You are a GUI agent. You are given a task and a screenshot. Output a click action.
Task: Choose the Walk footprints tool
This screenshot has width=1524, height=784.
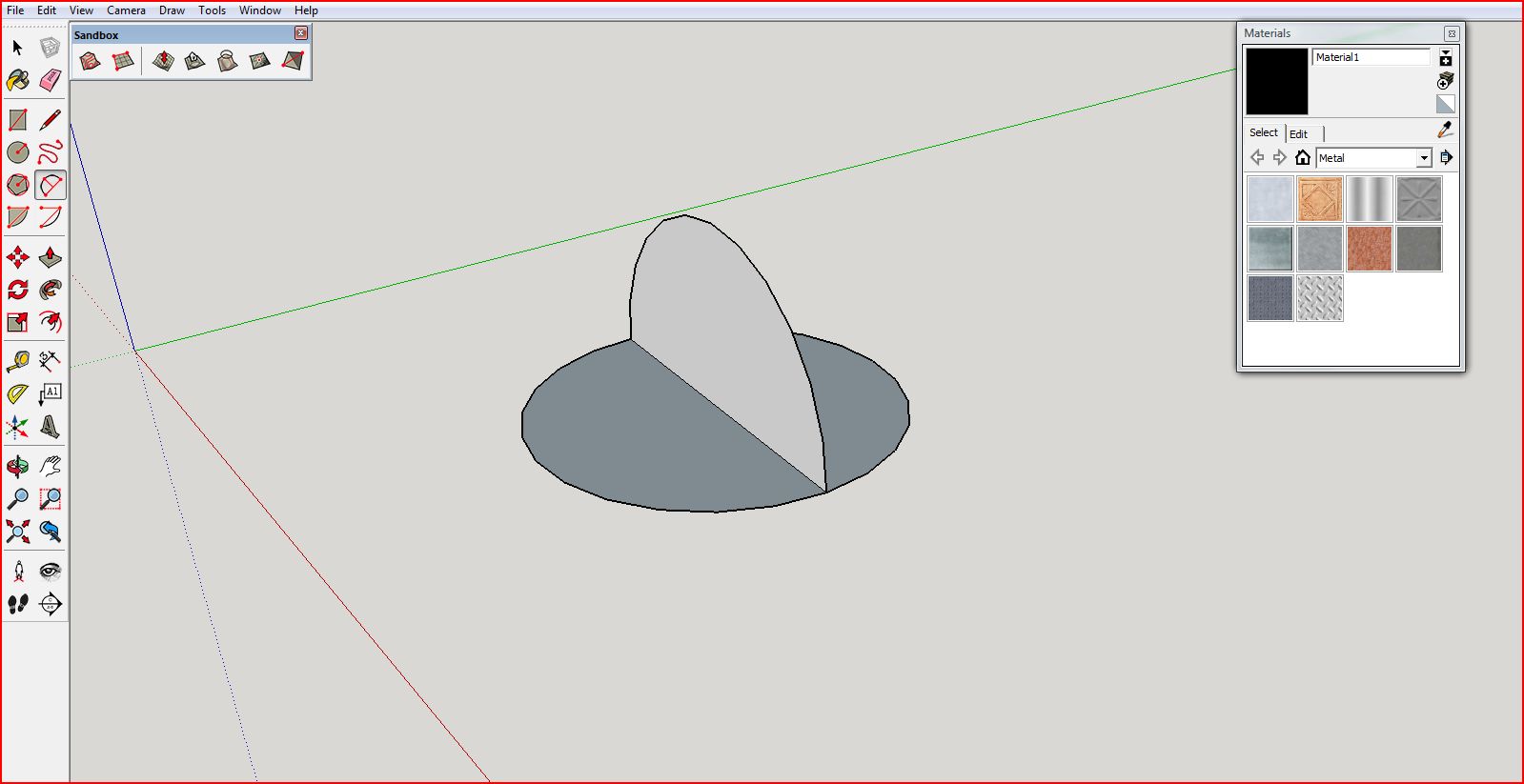click(x=17, y=604)
